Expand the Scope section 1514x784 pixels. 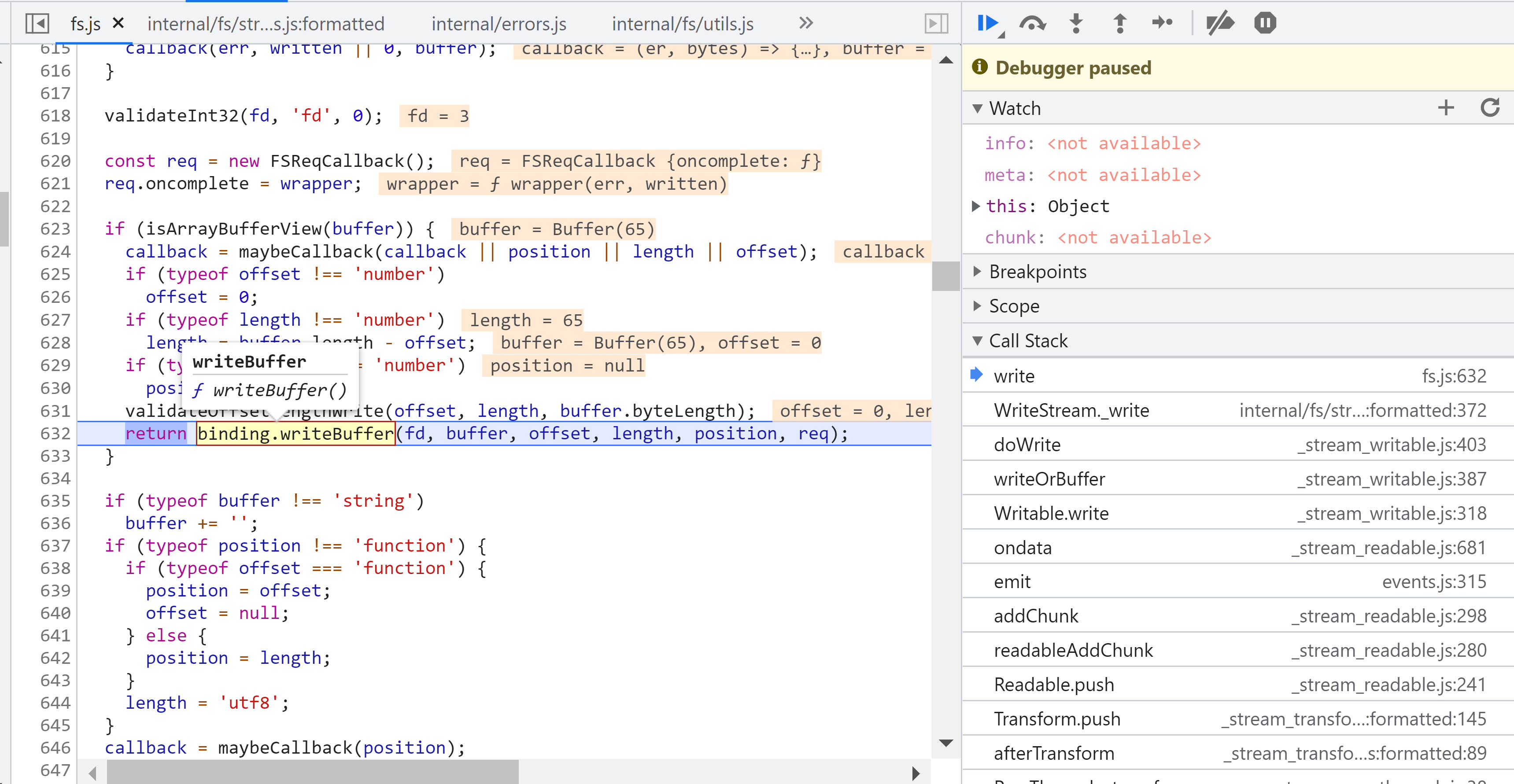tap(1014, 306)
